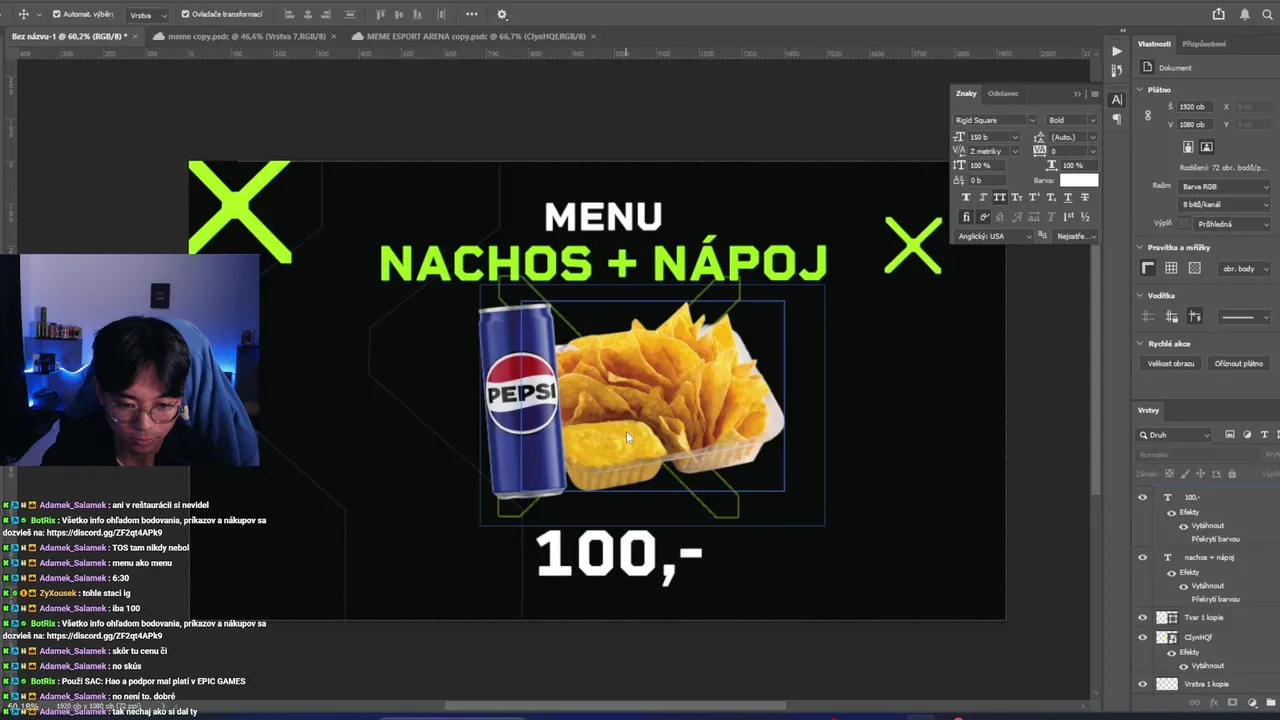Viewport: 1280px width, 720px height.
Task: Open the Barva RGB mode dropdown
Action: (x=1225, y=186)
